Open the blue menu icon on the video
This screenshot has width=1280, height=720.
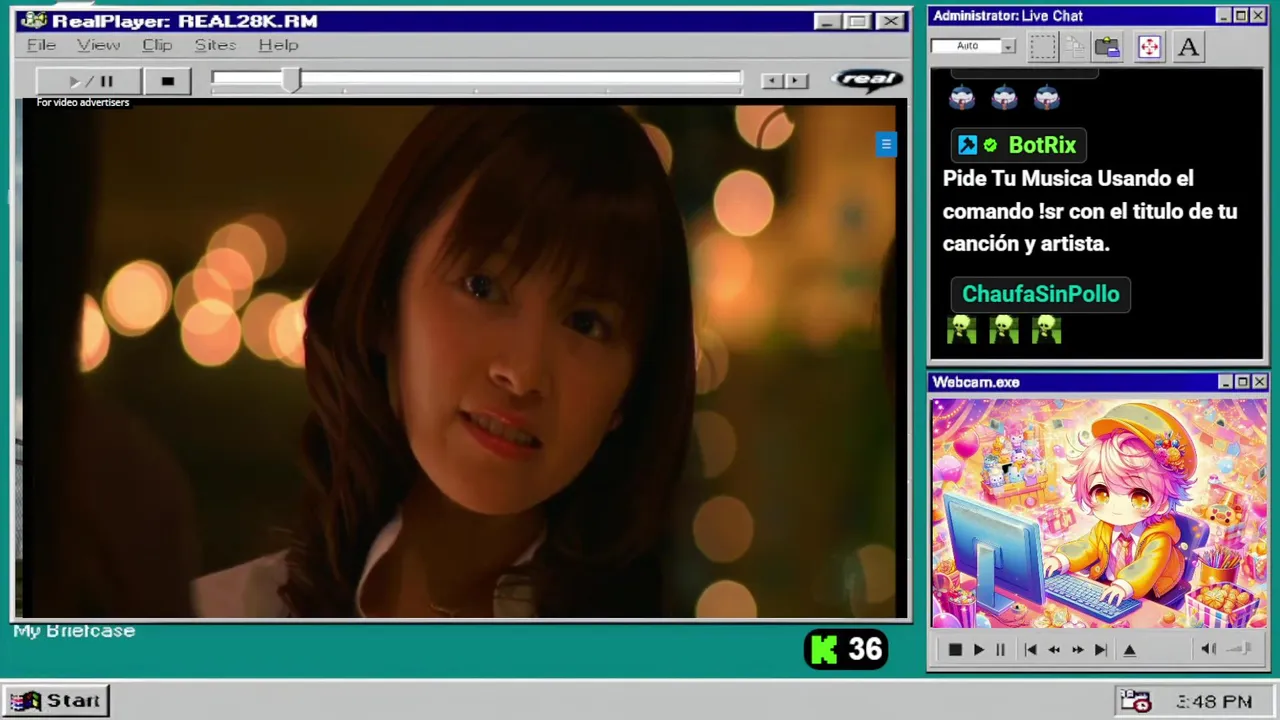886,144
